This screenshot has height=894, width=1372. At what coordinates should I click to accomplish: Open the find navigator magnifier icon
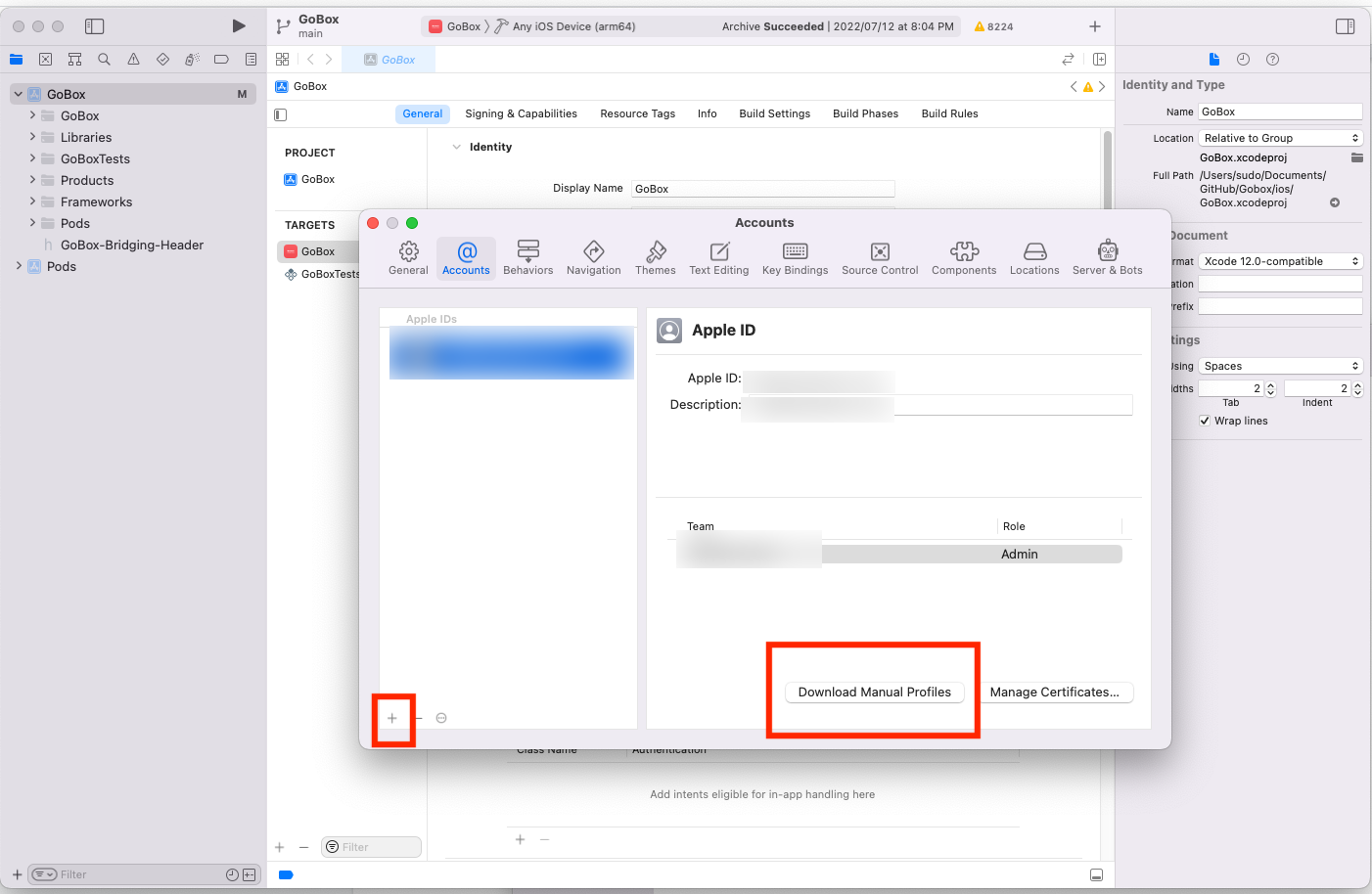point(104,60)
